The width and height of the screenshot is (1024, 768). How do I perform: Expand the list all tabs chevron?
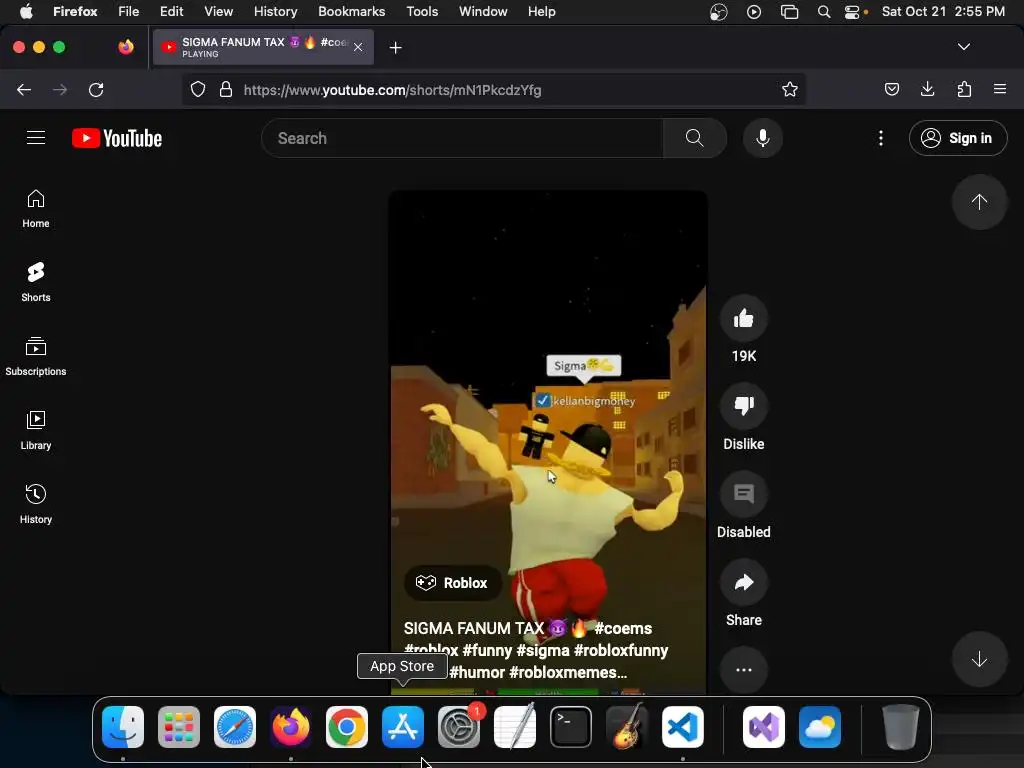click(963, 47)
